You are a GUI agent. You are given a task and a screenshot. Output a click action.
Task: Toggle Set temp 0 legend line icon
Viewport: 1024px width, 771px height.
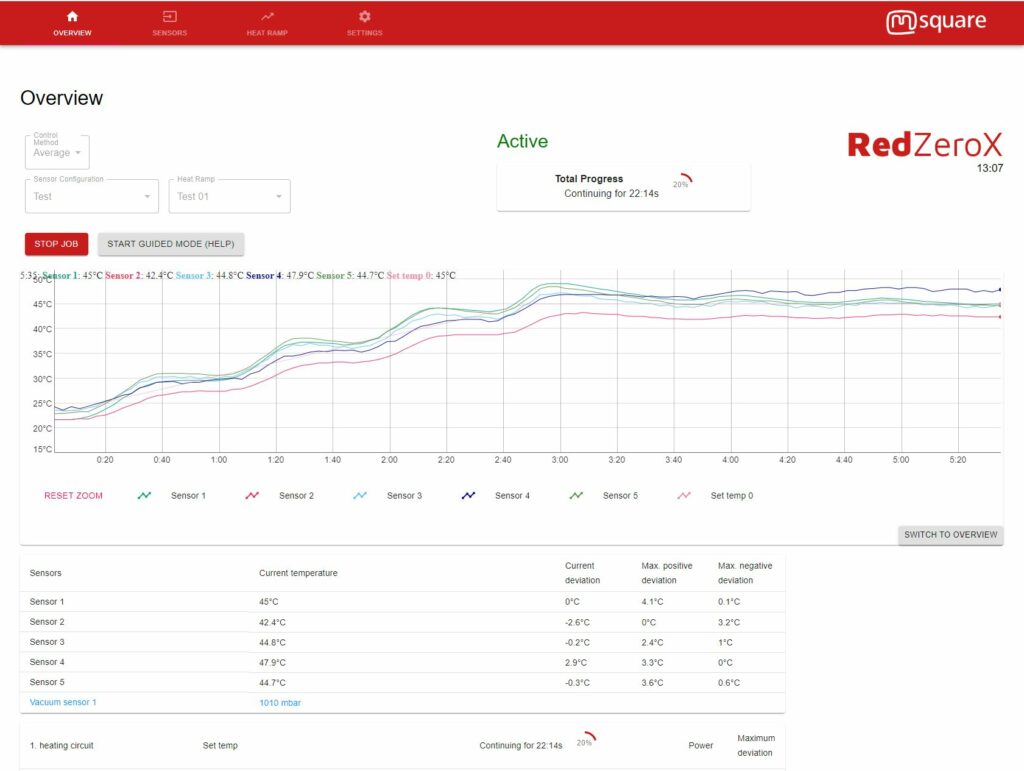(684, 496)
